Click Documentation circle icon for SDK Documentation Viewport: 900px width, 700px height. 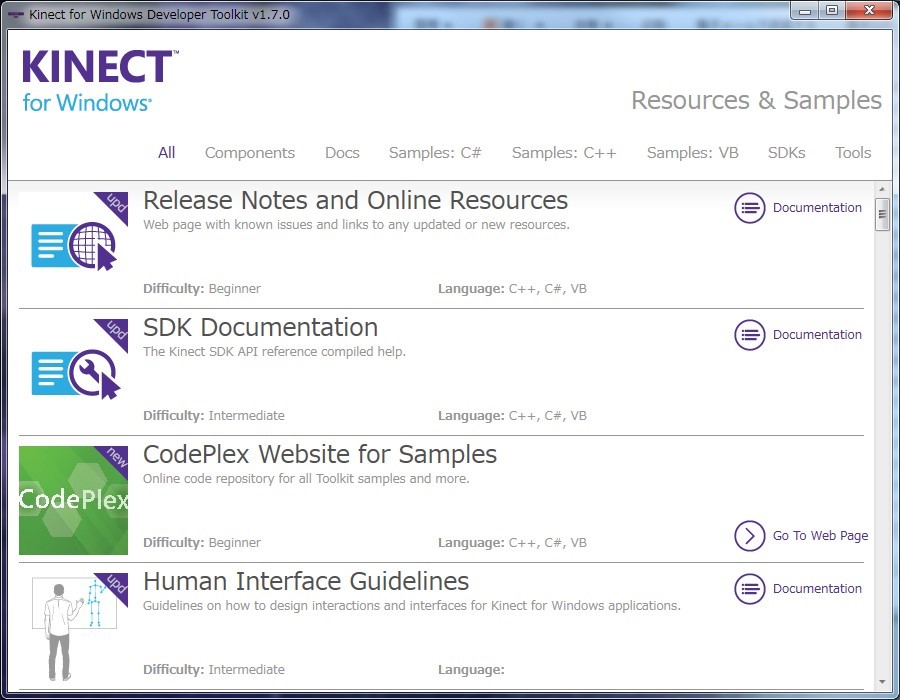tap(750, 335)
